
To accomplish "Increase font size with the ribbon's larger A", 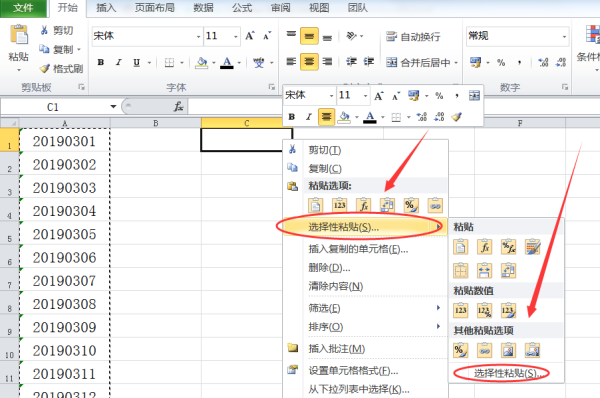I will click(250, 36).
